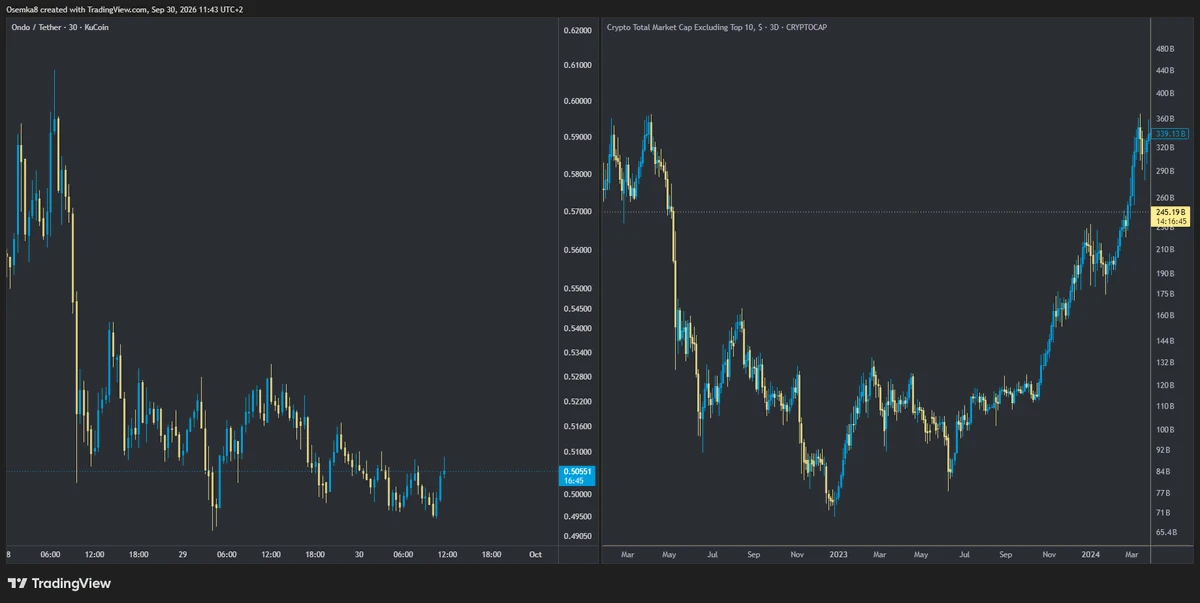
Task: Click the 440 B market cap axis label
Action: [1164, 70]
